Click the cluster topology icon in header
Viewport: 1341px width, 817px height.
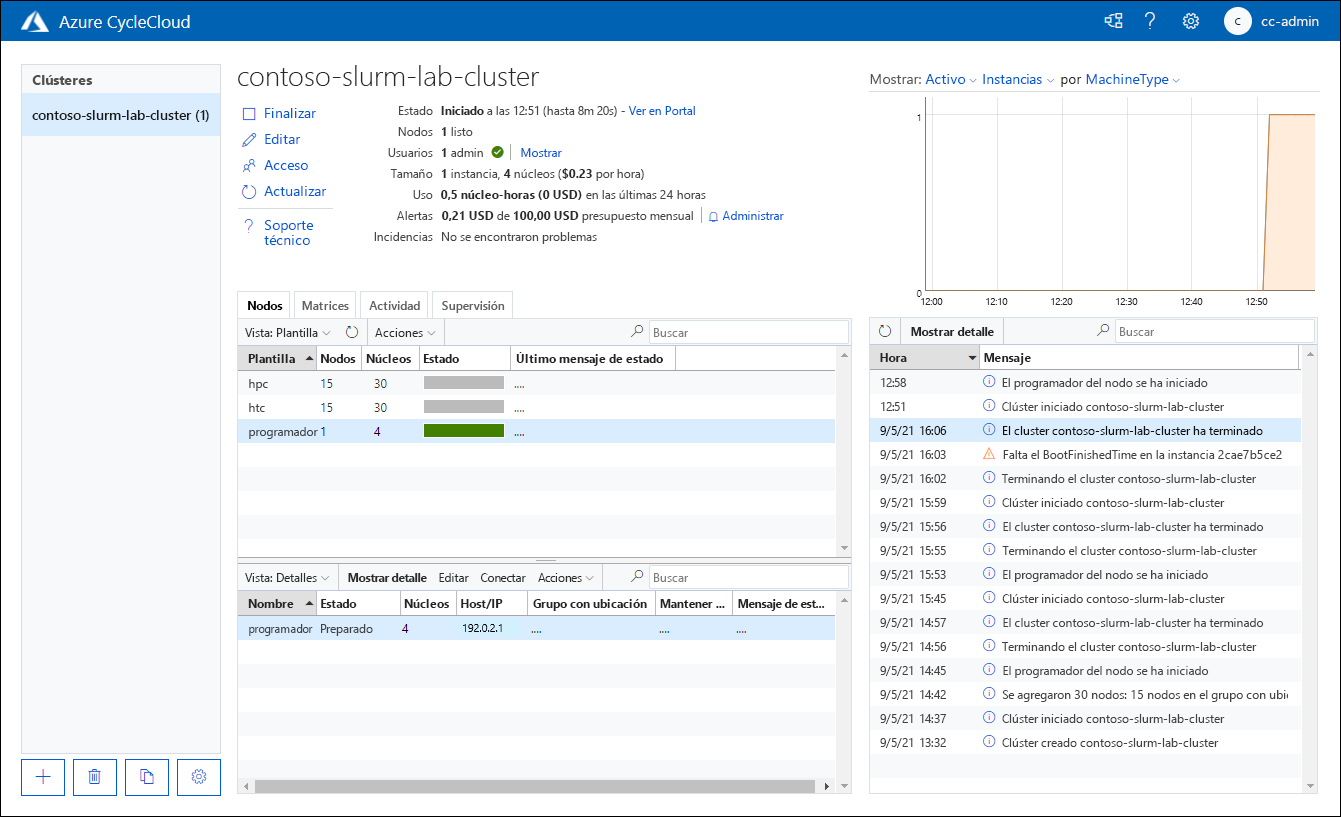pos(1112,21)
